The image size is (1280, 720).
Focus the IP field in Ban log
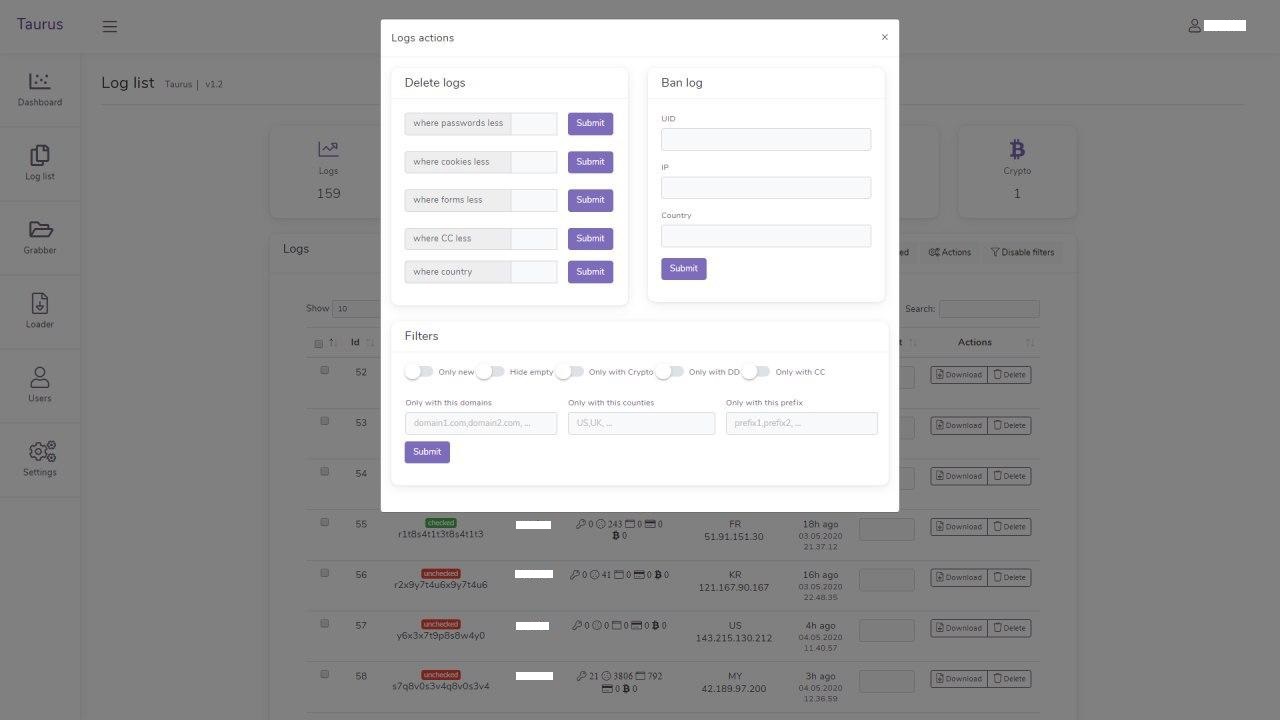[766, 188]
